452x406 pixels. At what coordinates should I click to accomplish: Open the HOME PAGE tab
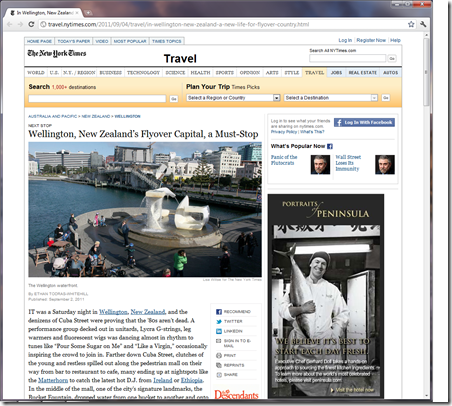click(x=39, y=41)
